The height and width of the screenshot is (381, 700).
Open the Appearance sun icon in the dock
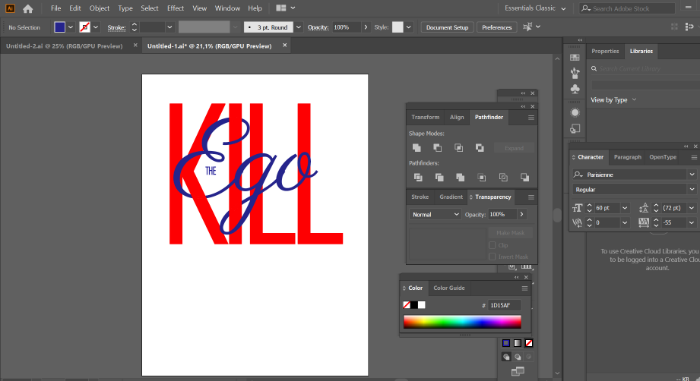(575, 113)
